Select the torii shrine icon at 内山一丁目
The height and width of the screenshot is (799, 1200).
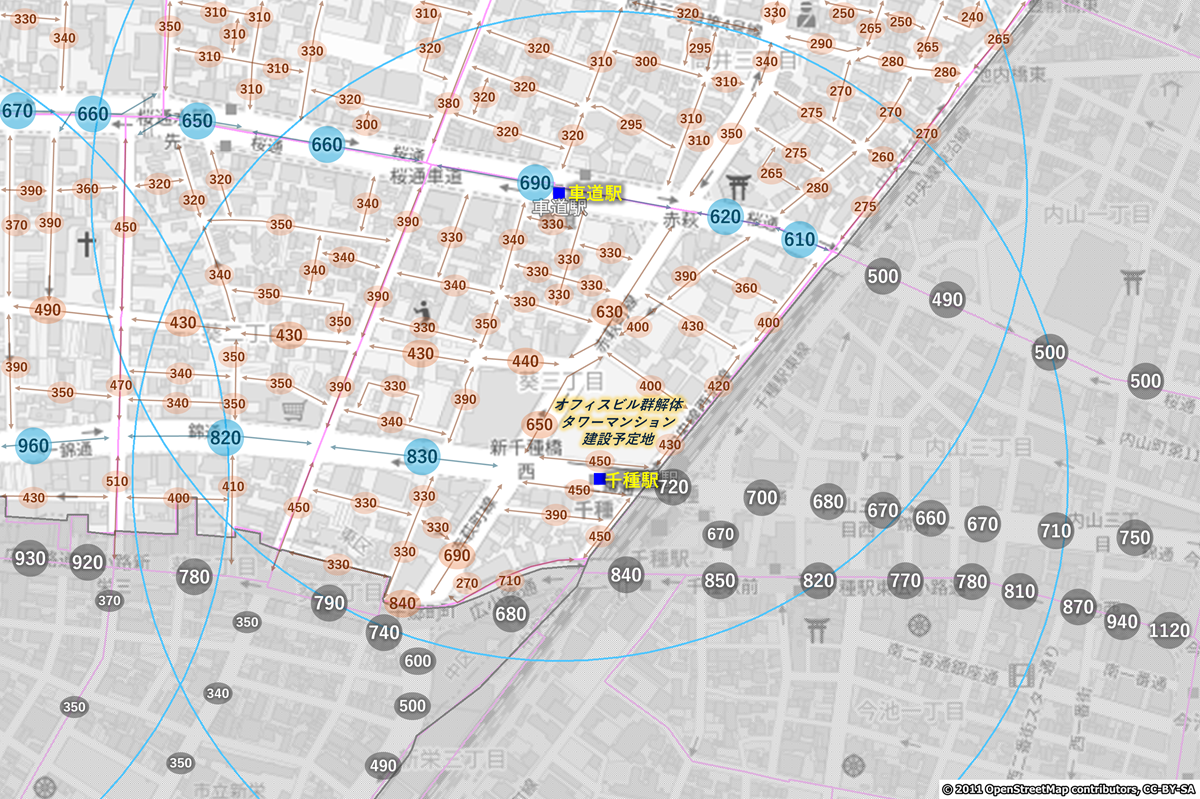coord(1134,279)
